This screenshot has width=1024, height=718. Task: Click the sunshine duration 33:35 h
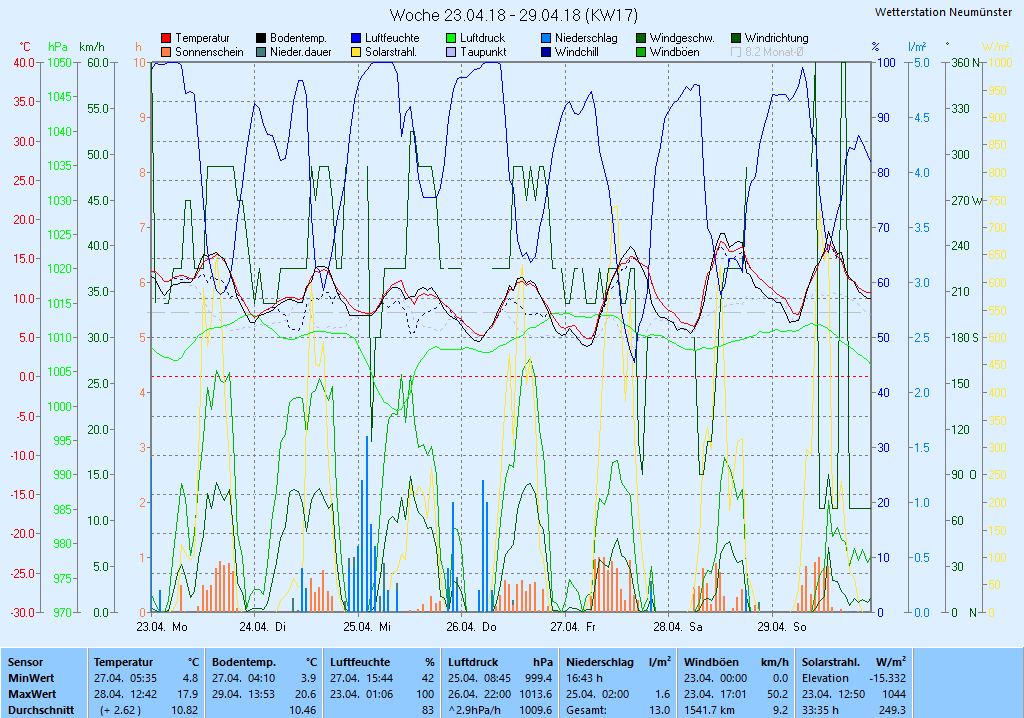(x=820, y=710)
